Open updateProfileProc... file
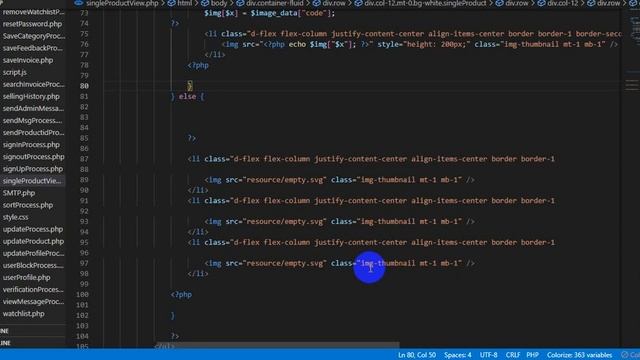 click(x=33, y=253)
